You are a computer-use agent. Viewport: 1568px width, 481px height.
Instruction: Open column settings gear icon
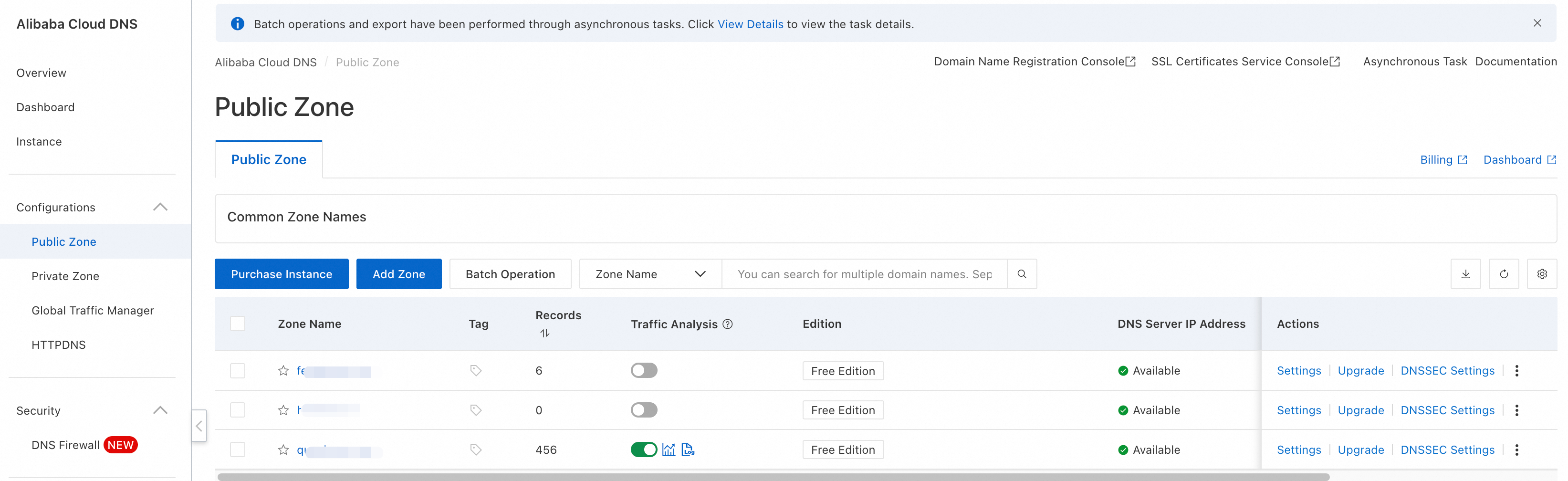[x=1542, y=274]
